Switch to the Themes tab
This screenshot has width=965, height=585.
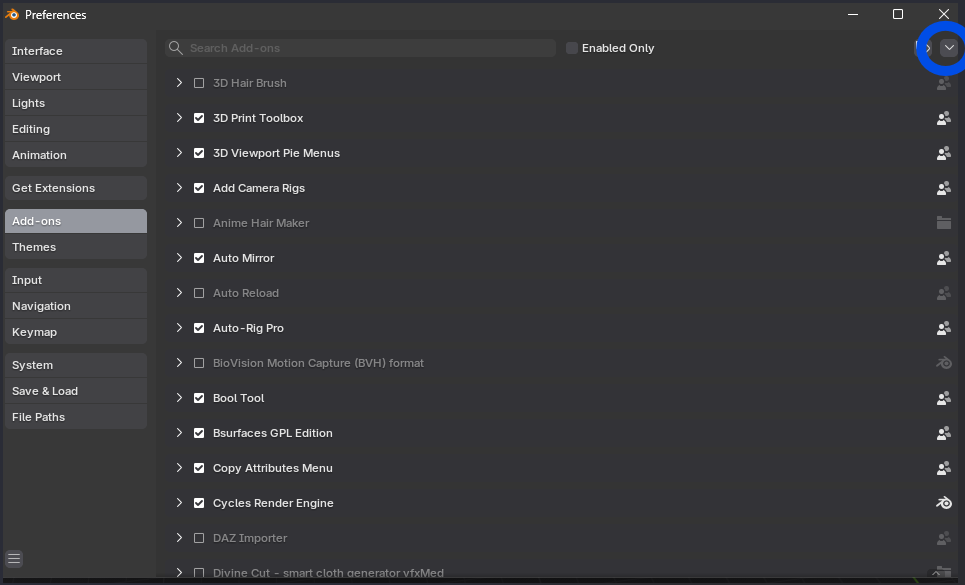point(76,247)
